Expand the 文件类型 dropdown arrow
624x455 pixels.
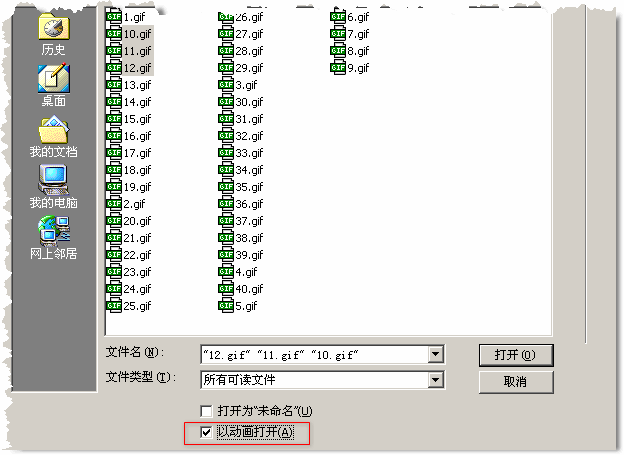tap(436, 380)
